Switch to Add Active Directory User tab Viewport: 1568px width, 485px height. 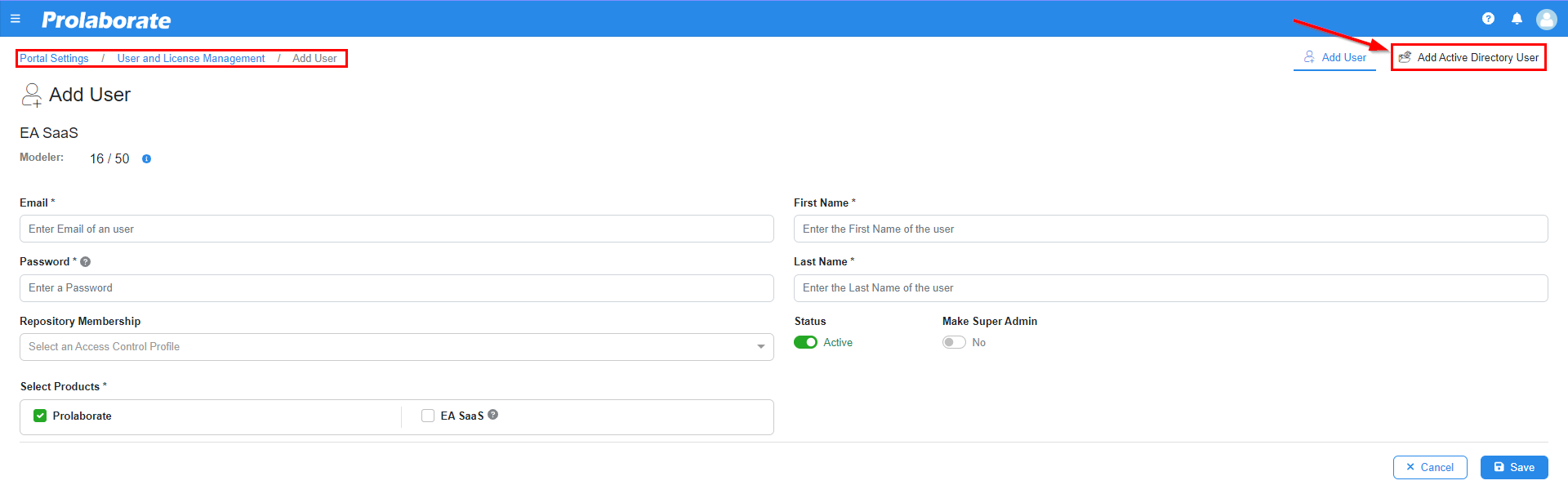(x=1468, y=57)
